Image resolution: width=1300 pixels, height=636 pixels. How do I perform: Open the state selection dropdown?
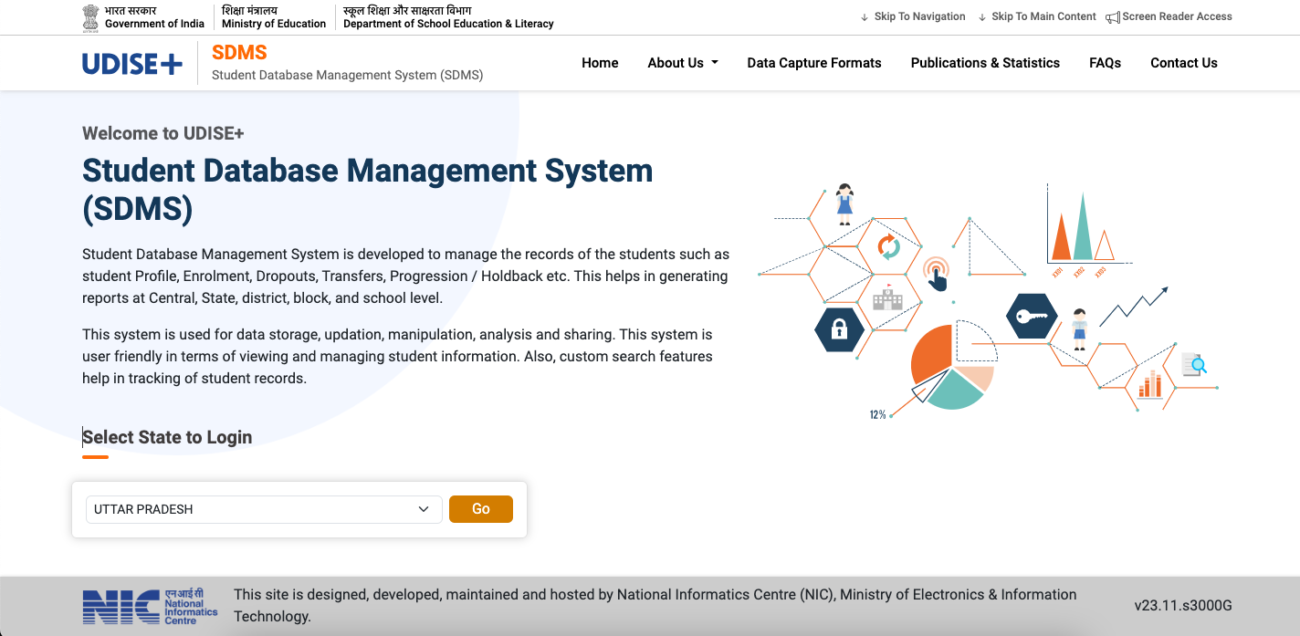tap(263, 509)
